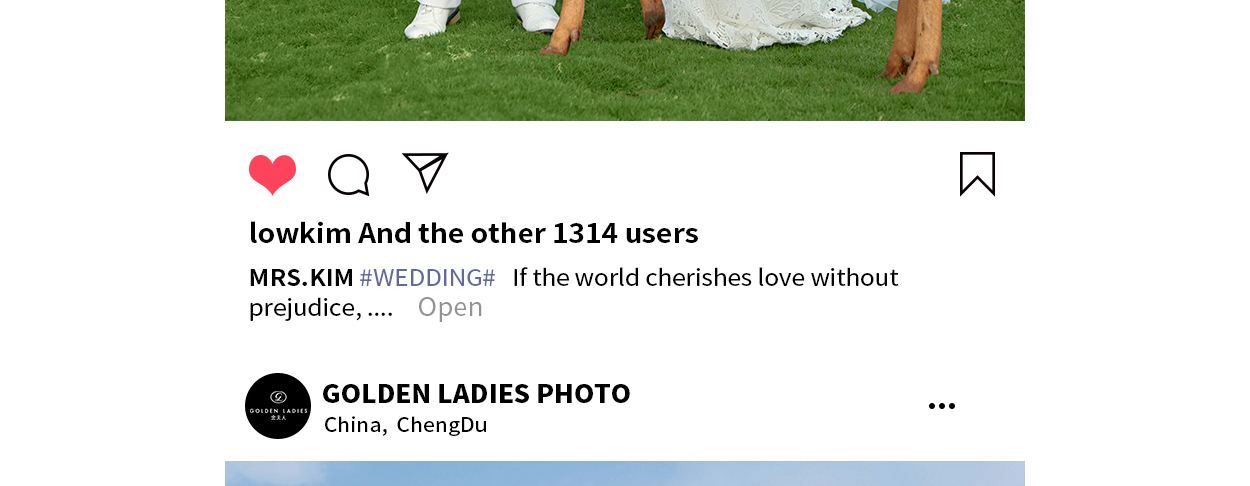View the other 1314 users who liked

528,233
